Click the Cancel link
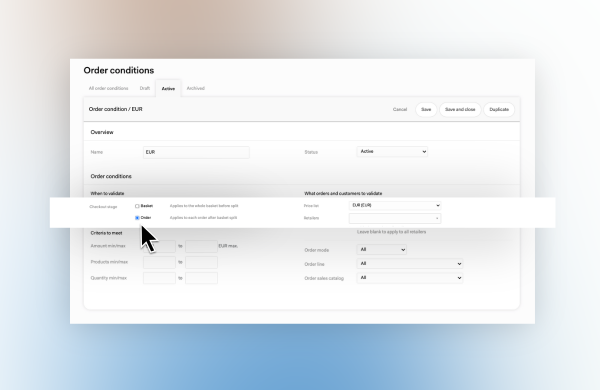Screen dimensions: 600x390 point(400,109)
